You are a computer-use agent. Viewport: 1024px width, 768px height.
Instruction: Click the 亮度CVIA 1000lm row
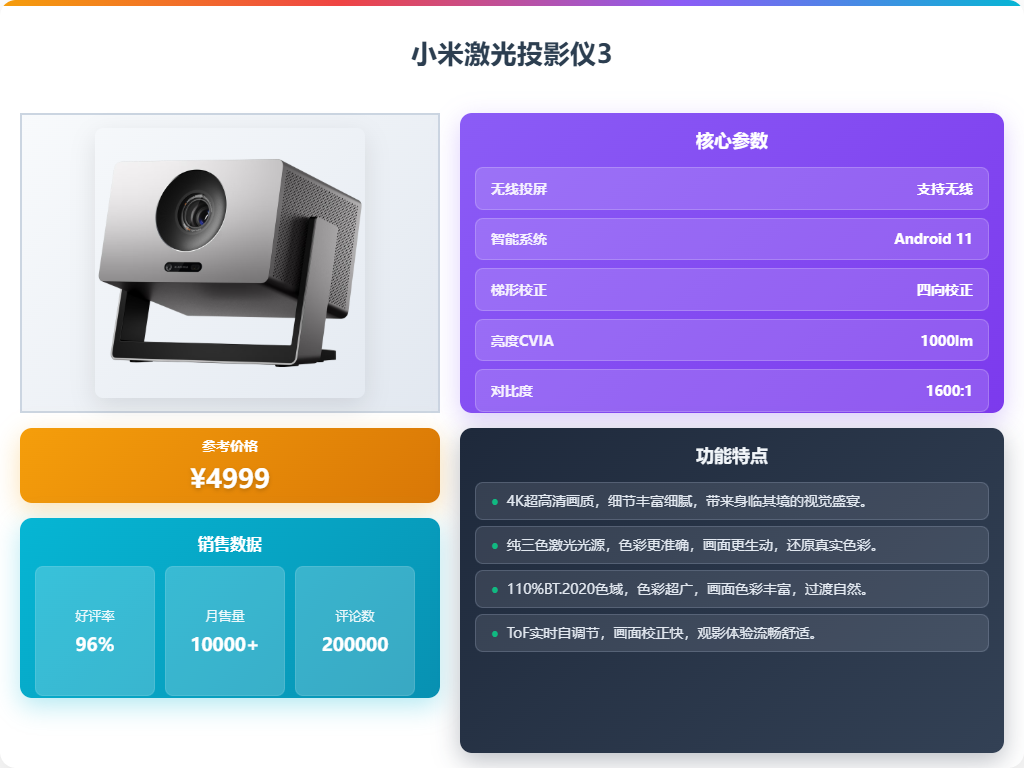point(731,340)
